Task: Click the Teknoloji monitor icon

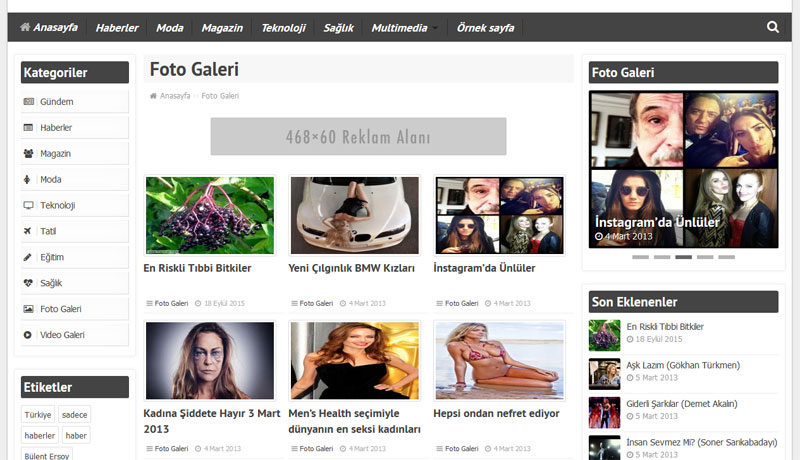Action: [x=29, y=205]
